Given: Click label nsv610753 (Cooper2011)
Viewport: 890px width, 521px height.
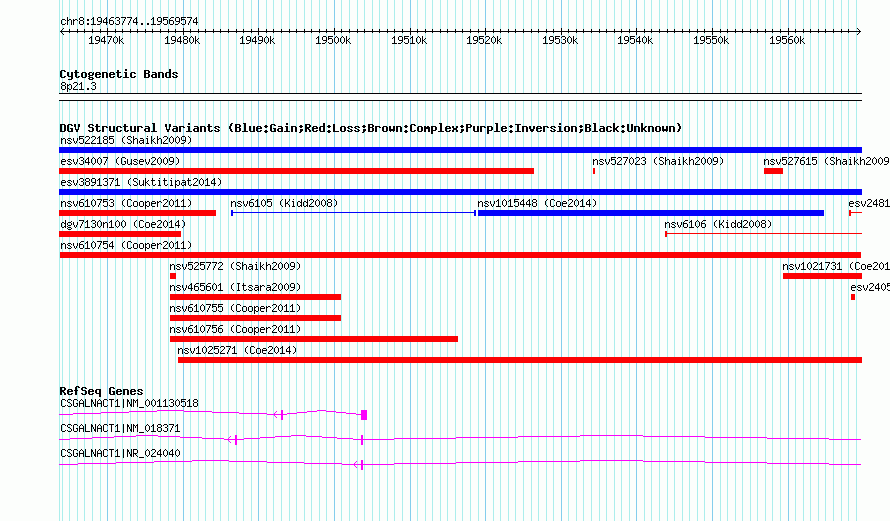Looking at the screenshot, I should tap(126, 203).
